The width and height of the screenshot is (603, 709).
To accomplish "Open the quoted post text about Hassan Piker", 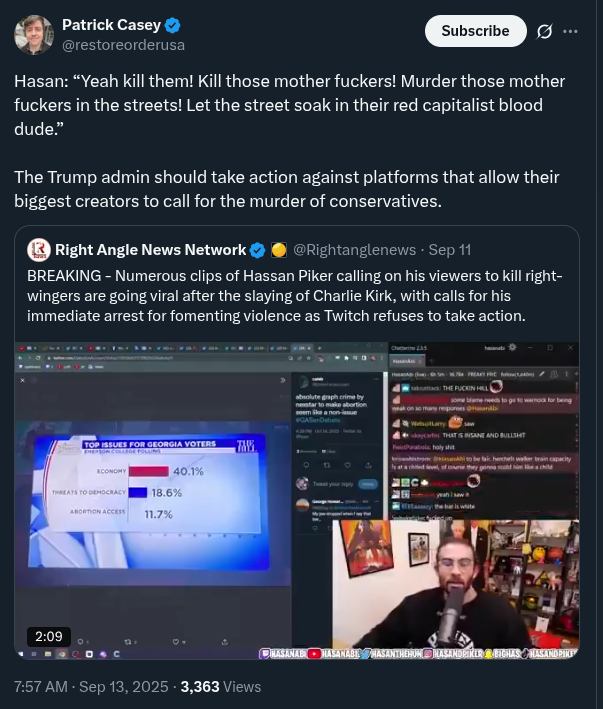I will pos(295,296).
